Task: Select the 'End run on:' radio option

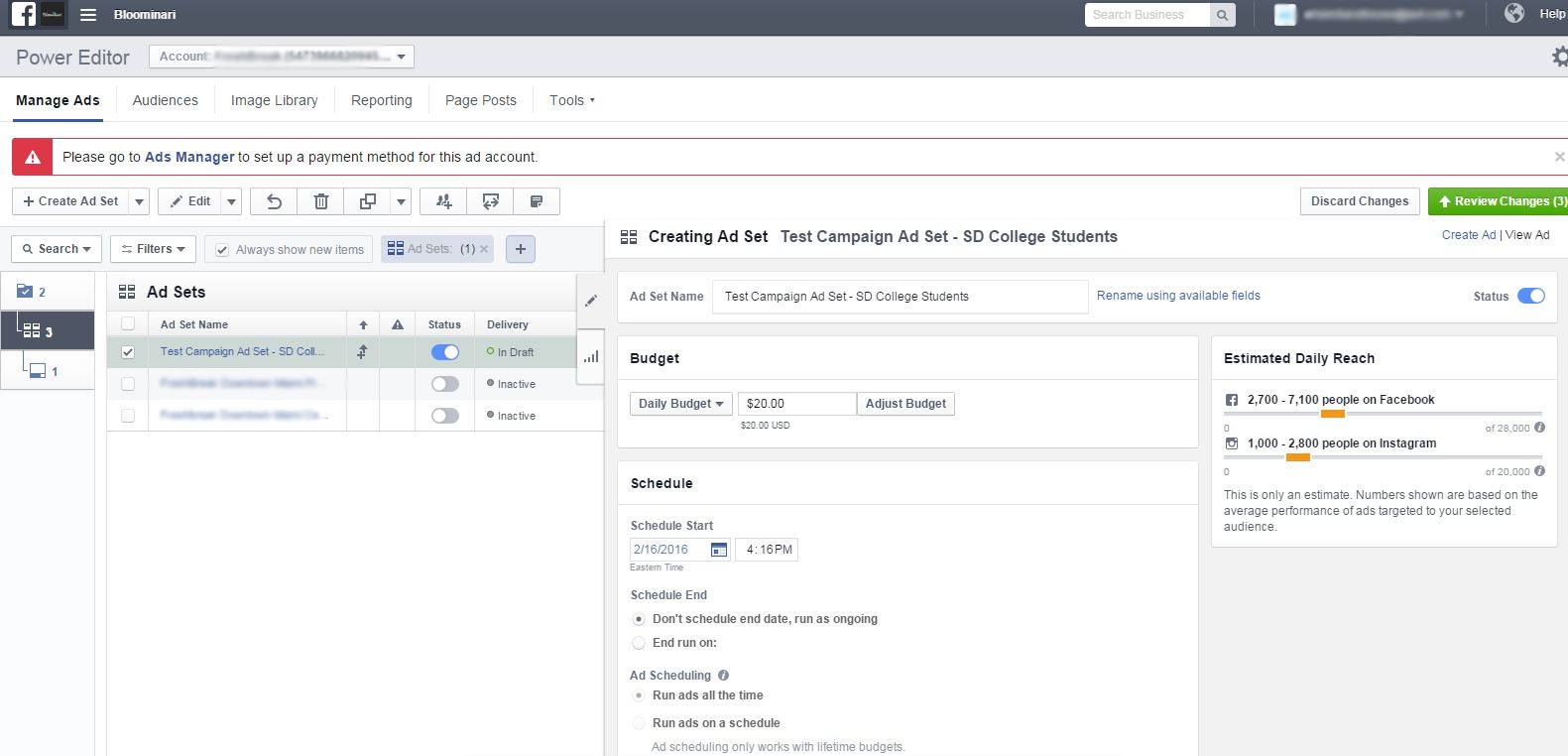Action: pos(639,643)
